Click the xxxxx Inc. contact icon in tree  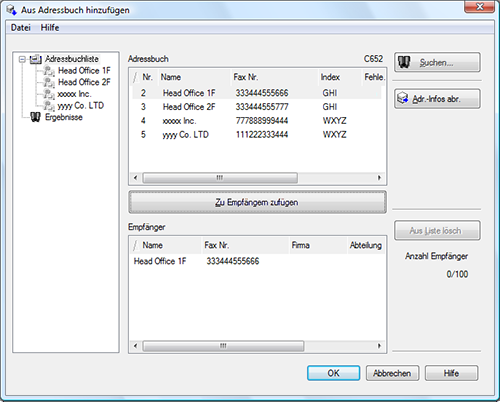(x=49, y=94)
